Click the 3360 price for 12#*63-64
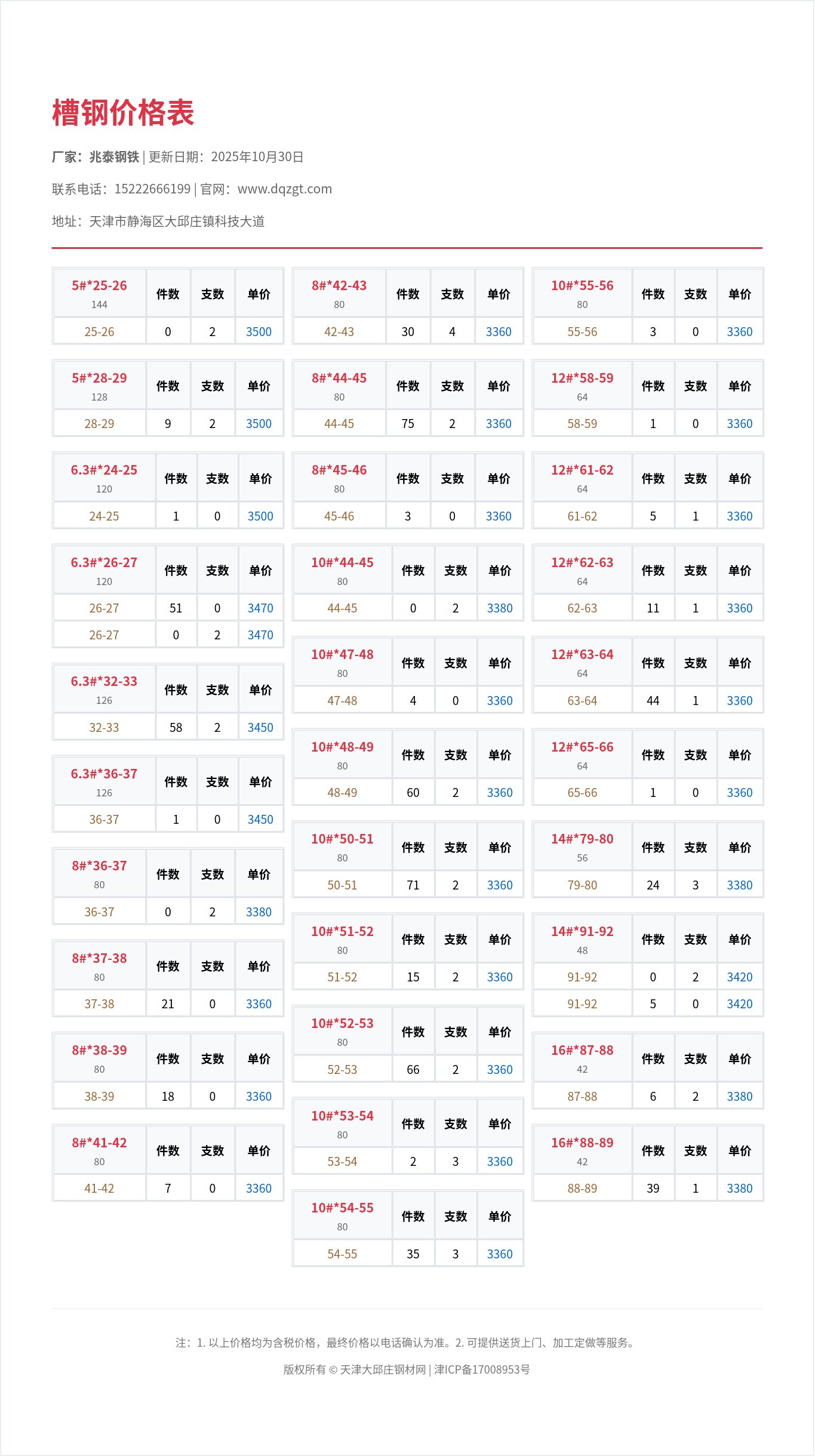Viewport: 815px width, 1456px height. pos(739,701)
